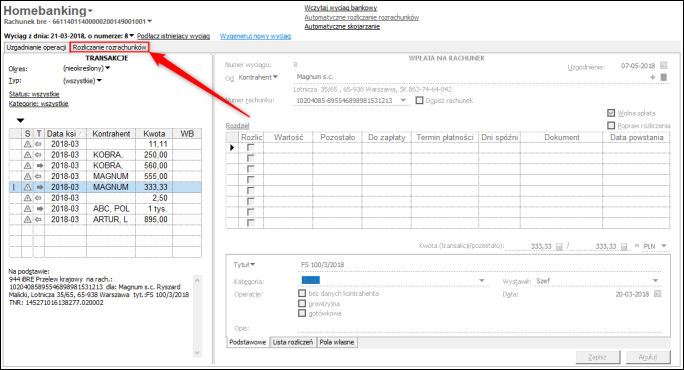The width and height of the screenshot is (684, 370).
Task: Tick second Rozlicz checkbox in settlement grid
Action: (x=250, y=158)
